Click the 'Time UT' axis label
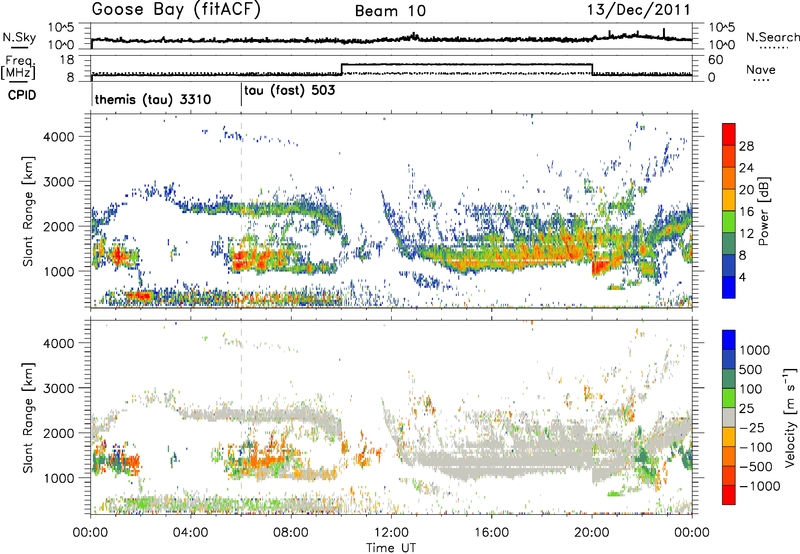 click(391, 548)
